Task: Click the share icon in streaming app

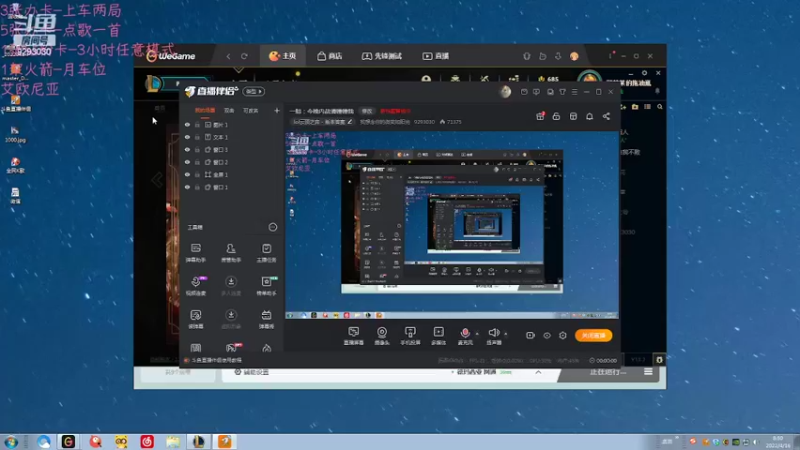Action: click(x=606, y=116)
